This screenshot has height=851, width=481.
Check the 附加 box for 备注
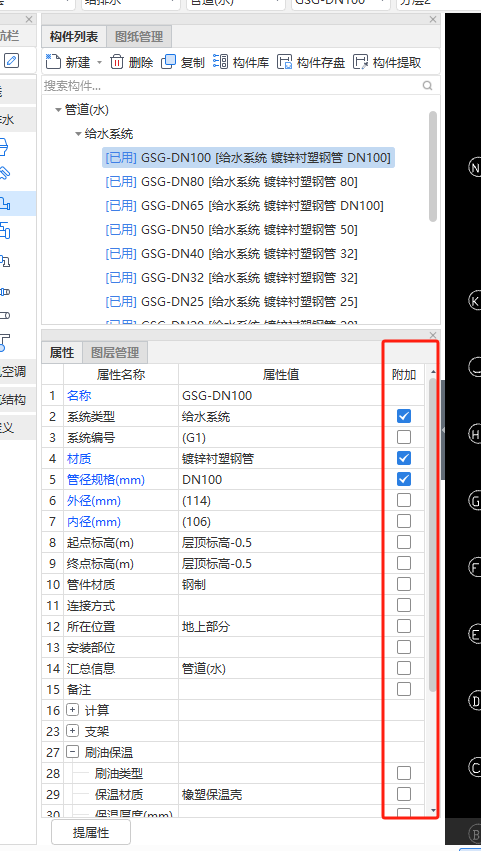pos(403,689)
